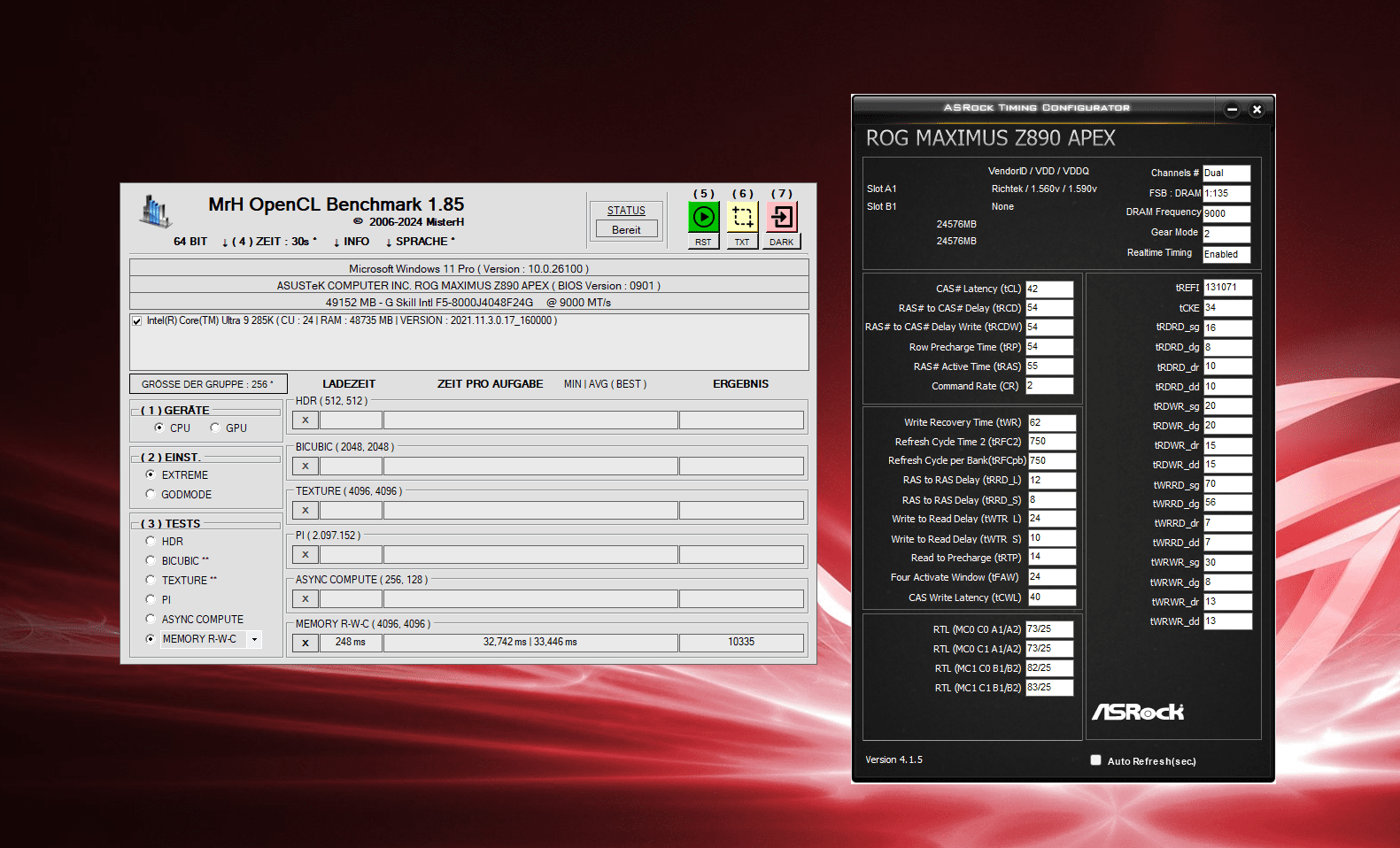Click the 248 ms load time cell
This screenshot has height=848, width=1400.
(351, 643)
